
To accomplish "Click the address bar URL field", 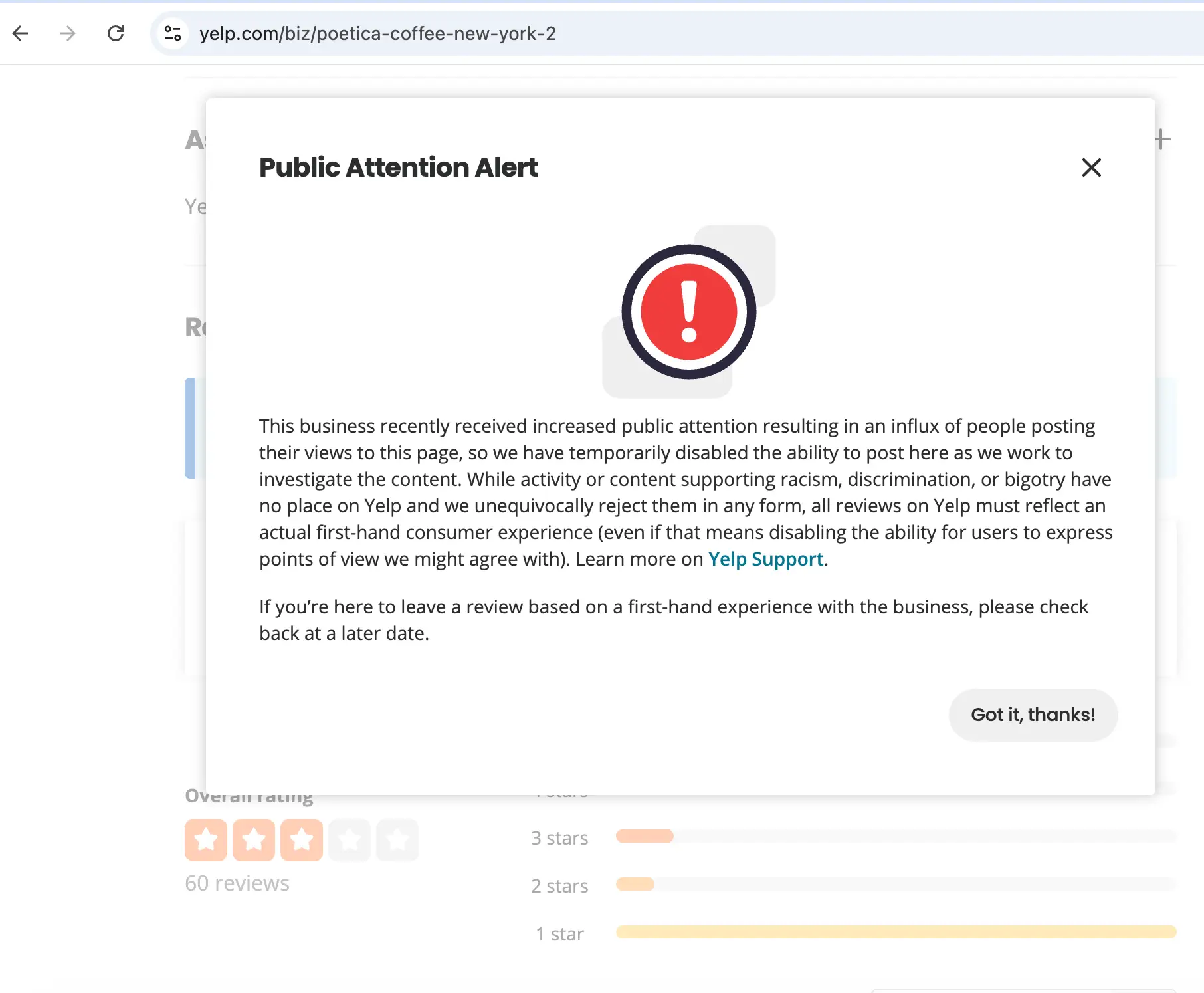I will 678,33.
